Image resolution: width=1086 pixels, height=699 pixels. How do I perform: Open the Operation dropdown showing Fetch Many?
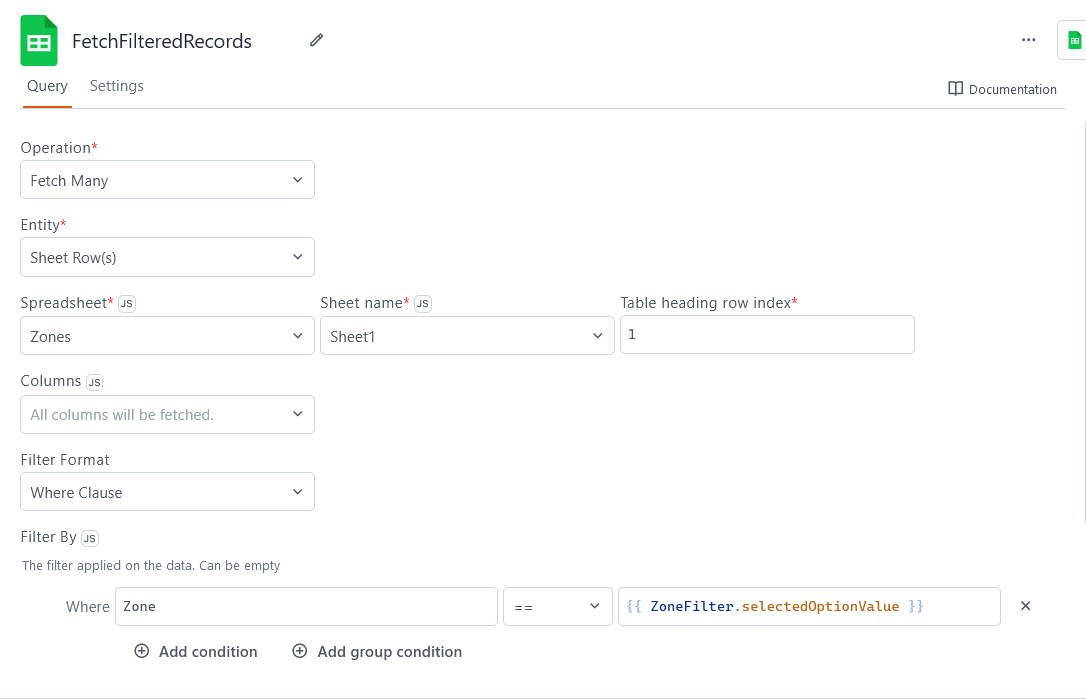pyautogui.click(x=167, y=179)
